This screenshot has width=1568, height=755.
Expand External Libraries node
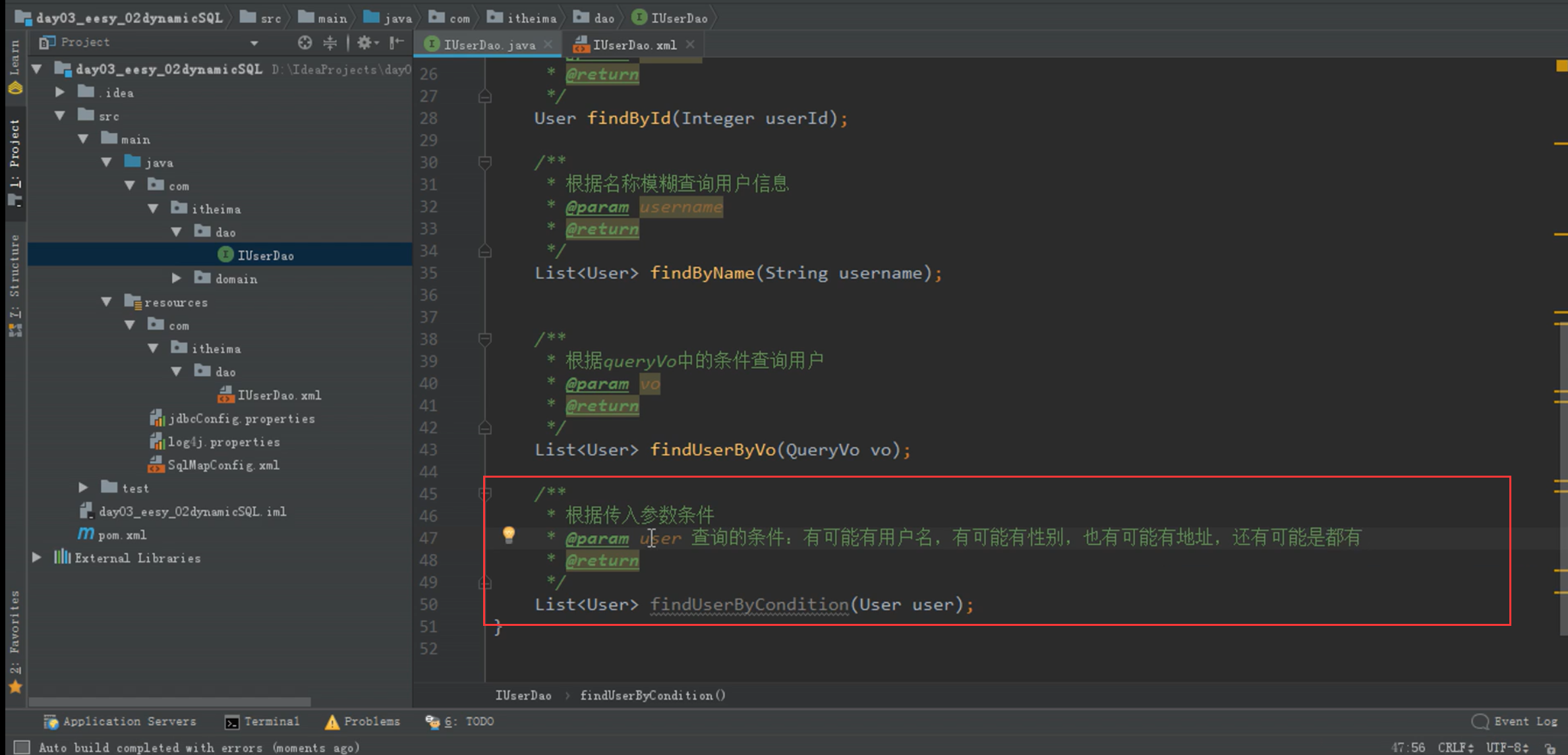click(x=38, y=558)
